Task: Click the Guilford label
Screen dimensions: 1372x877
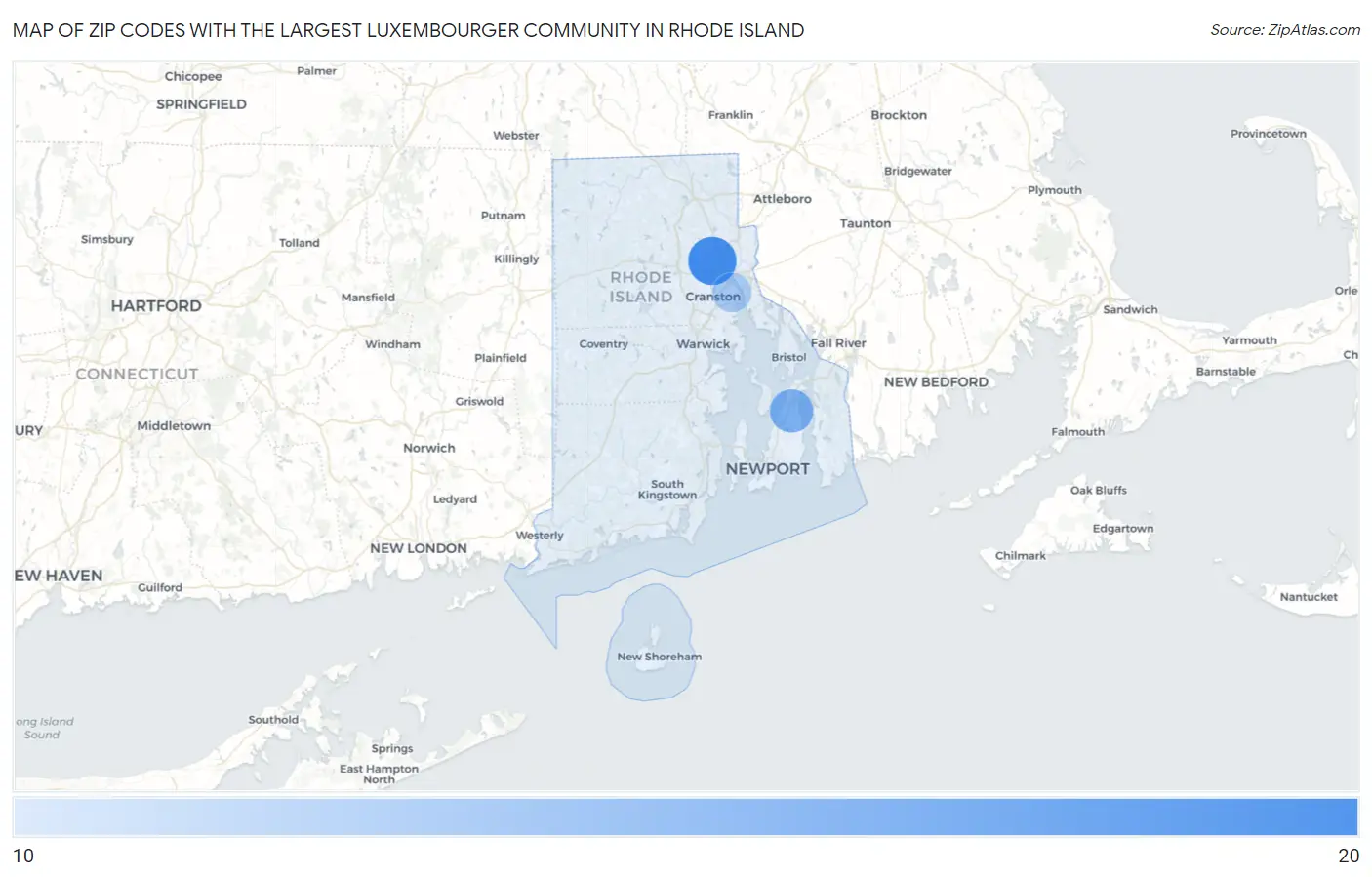Action: click(x=160, y=588)
